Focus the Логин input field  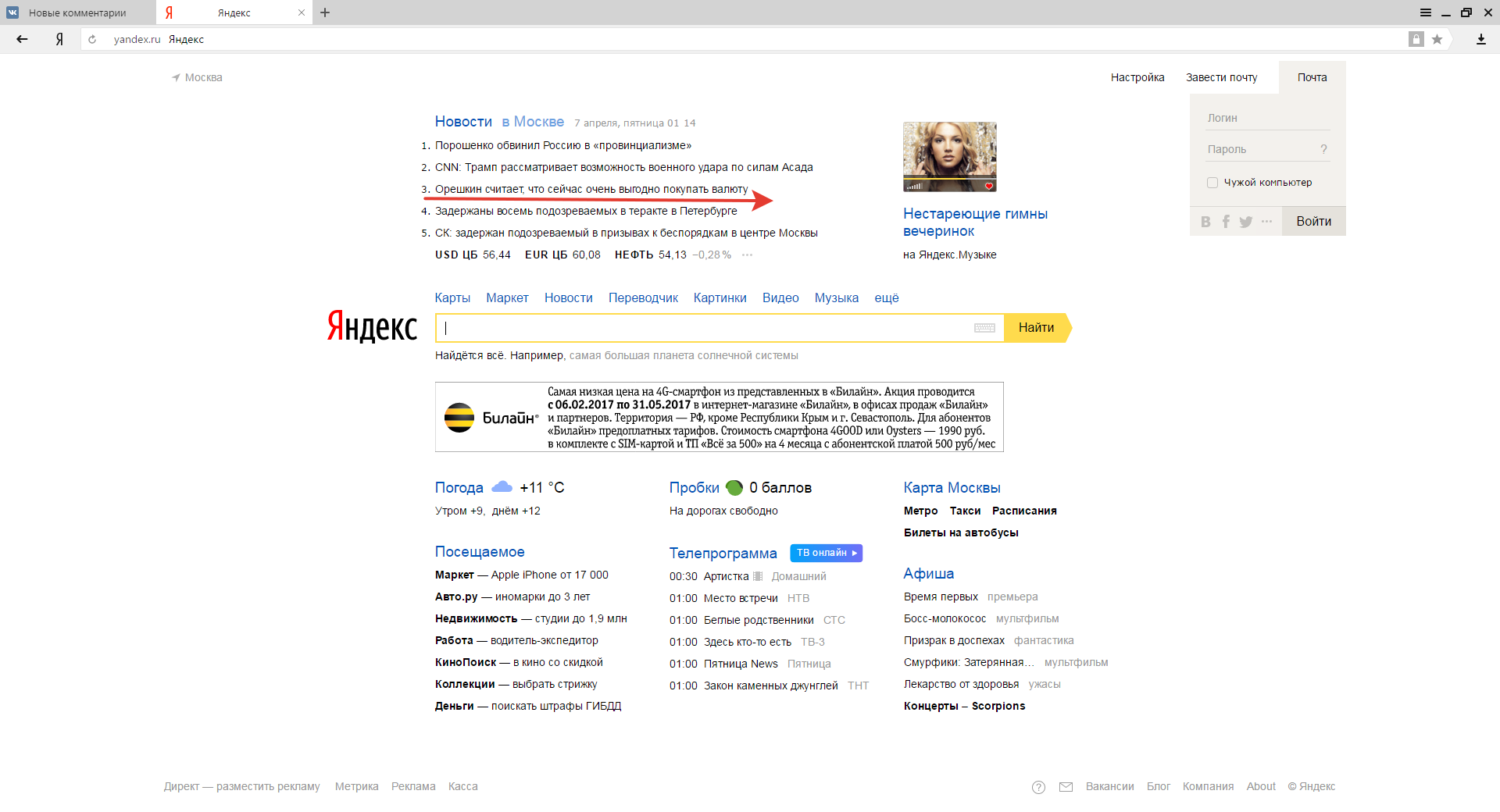click(1268, 118)
